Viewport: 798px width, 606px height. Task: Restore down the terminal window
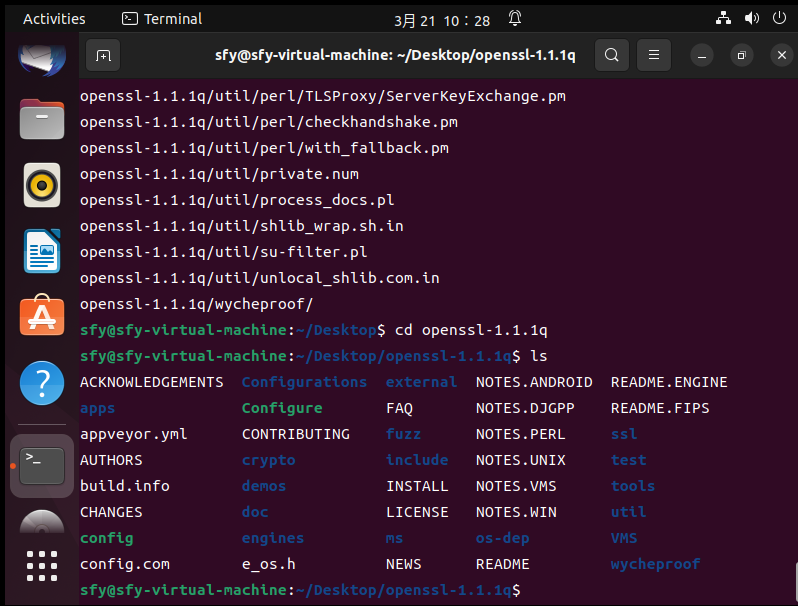pyautogui.click(x=742, y=55)
